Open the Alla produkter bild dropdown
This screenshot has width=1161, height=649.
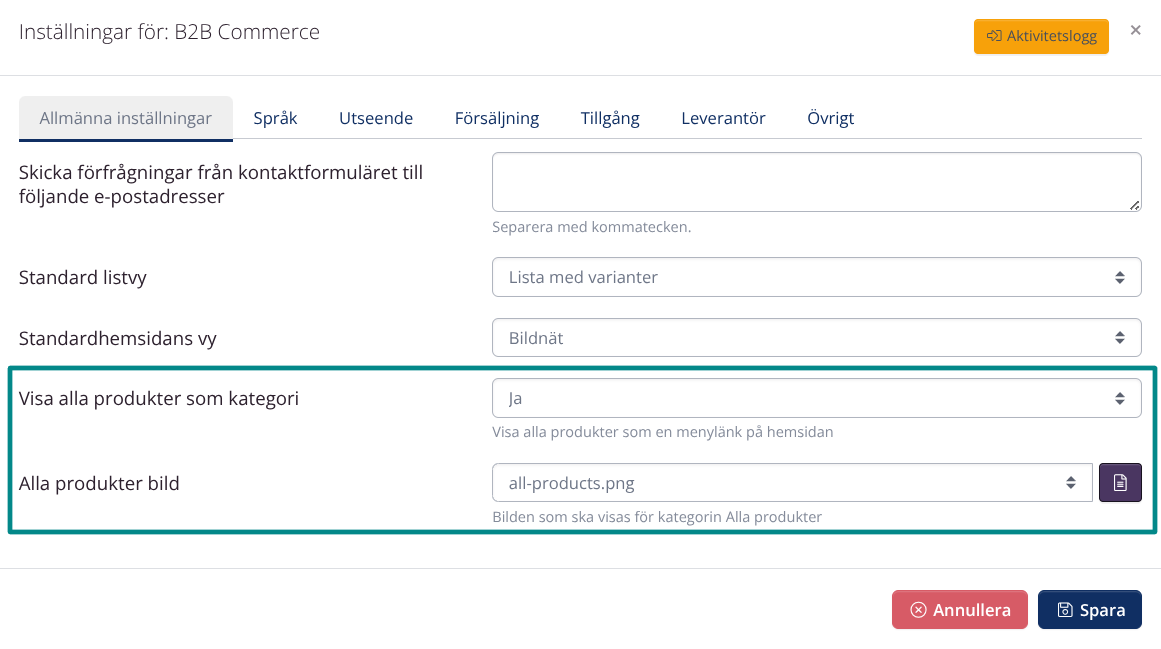coord(790,482)
